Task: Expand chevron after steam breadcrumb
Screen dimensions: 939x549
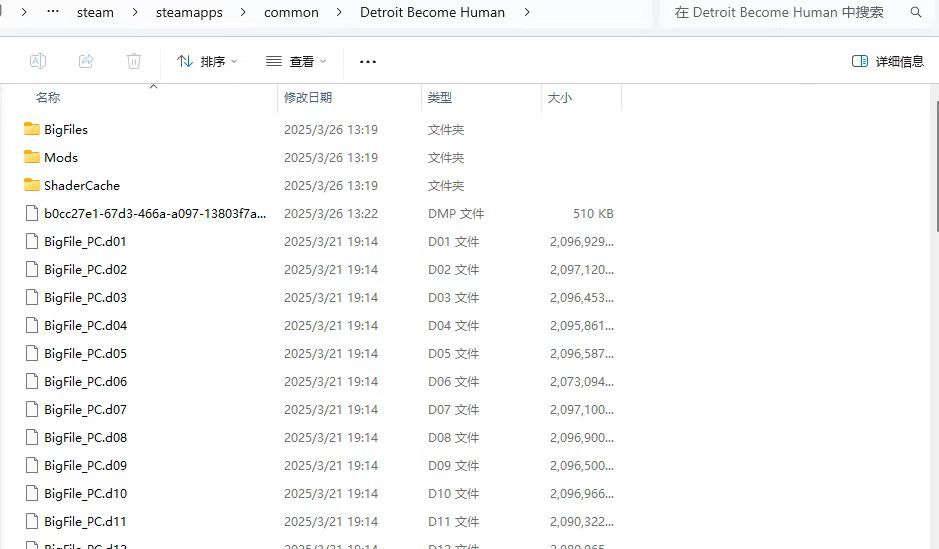Action: click(x=135, y=13)
